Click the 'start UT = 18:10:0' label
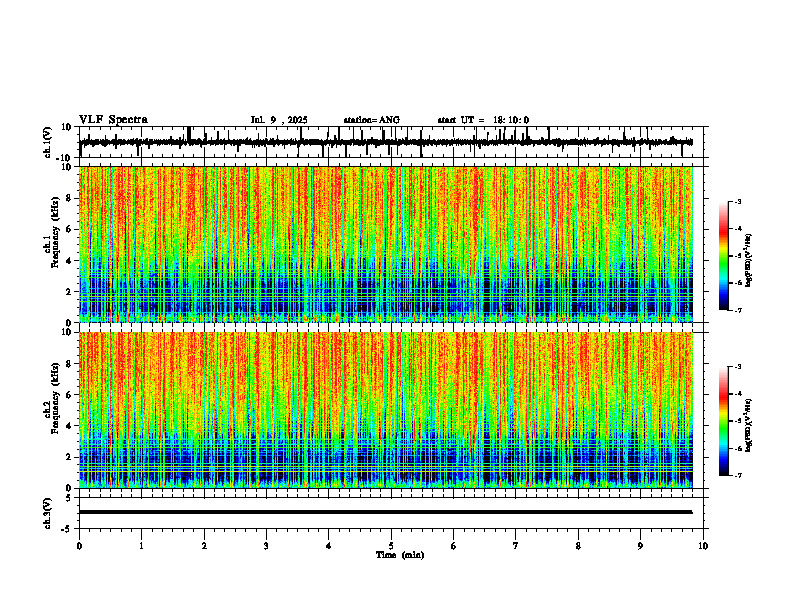 coord(483,120)
